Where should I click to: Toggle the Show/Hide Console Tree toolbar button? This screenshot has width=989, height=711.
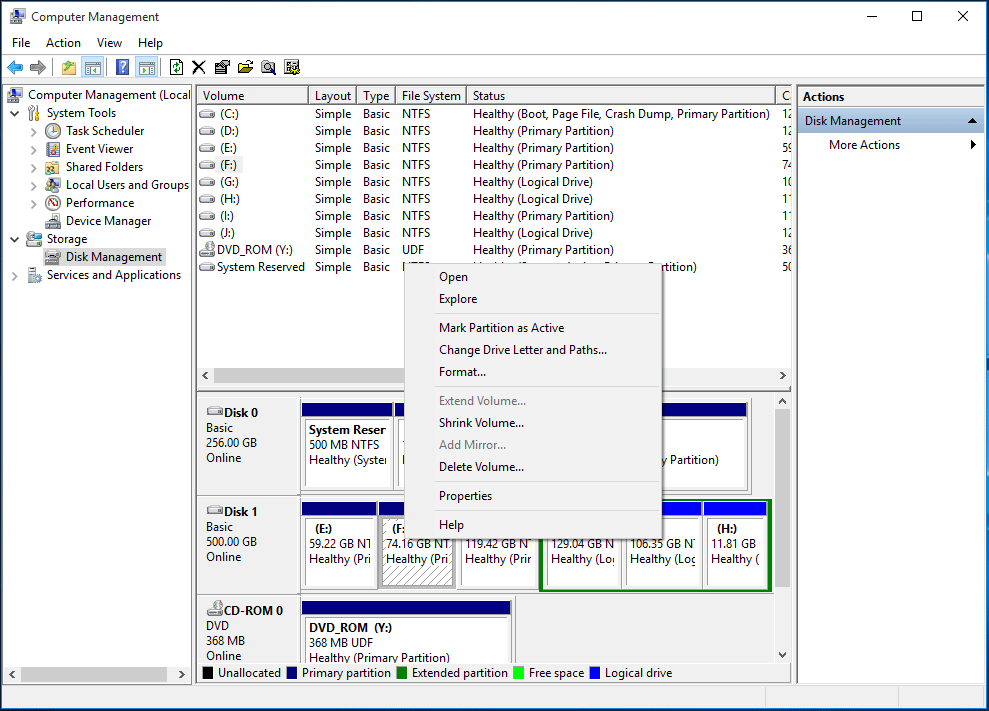point(91,66)
